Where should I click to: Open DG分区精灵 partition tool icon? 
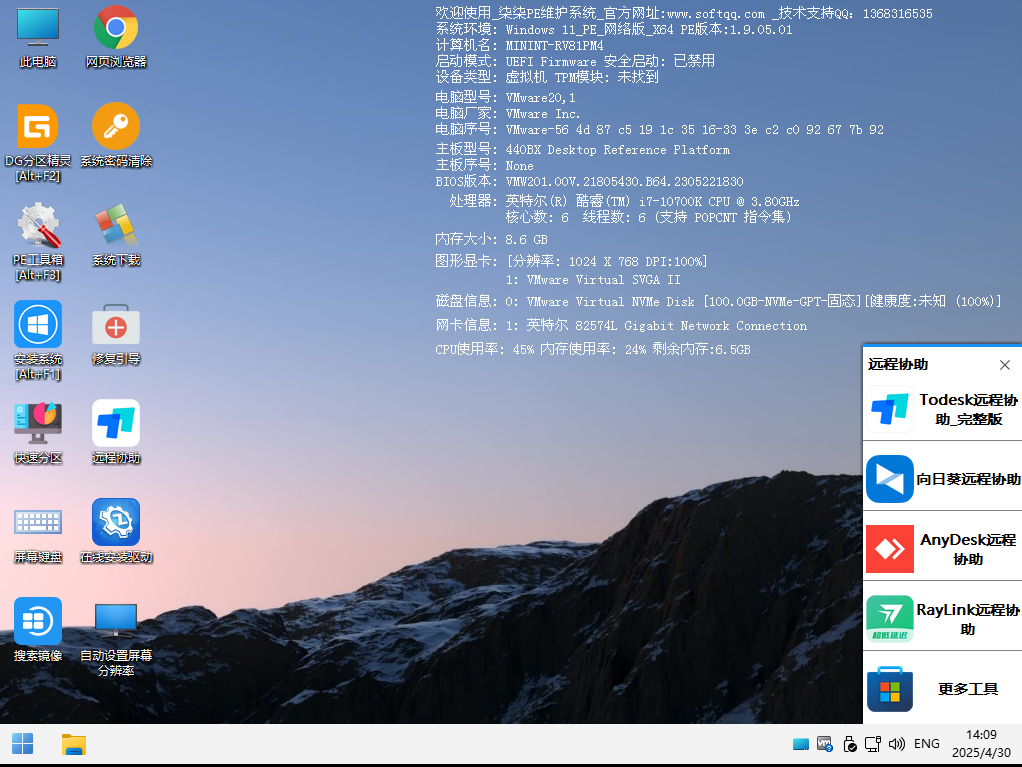tap(38, 126)
